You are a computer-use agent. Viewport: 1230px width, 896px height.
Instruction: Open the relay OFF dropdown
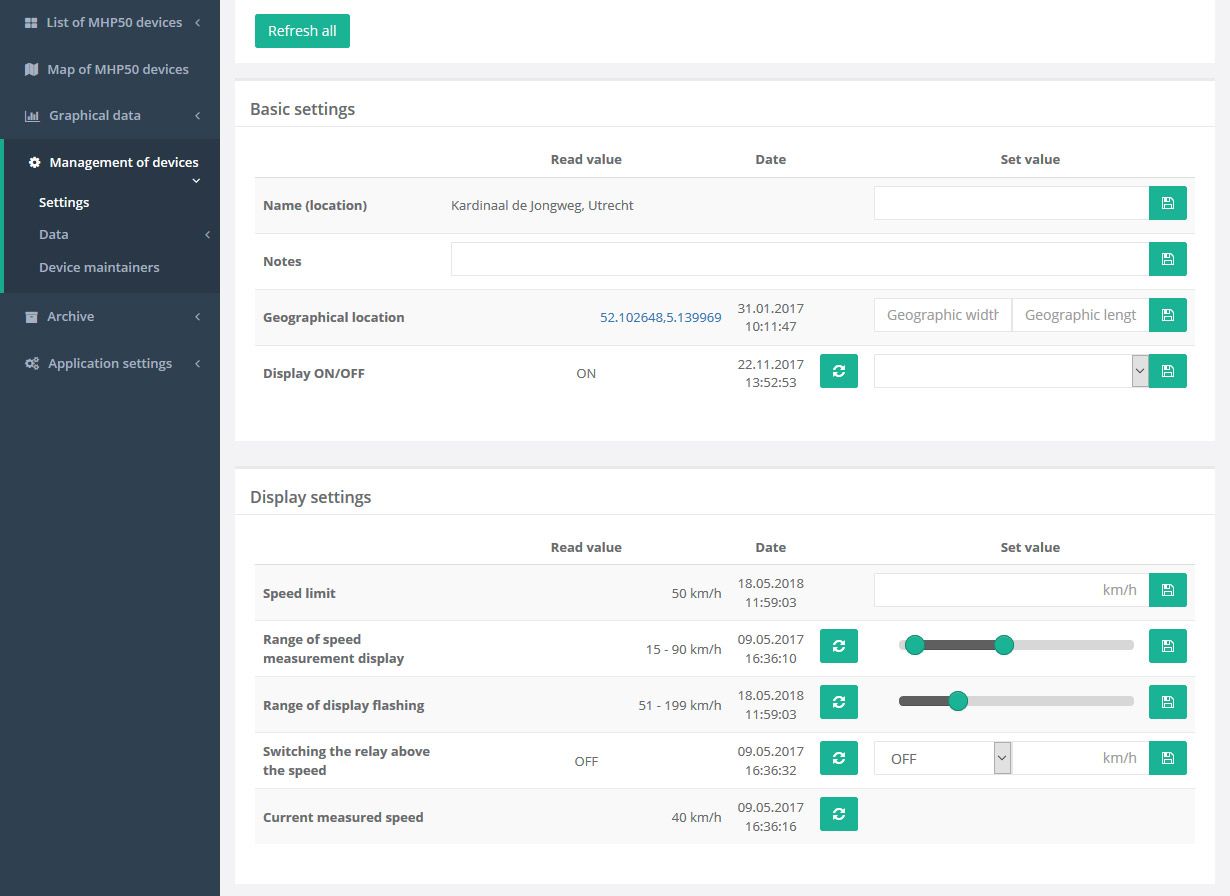943,758
